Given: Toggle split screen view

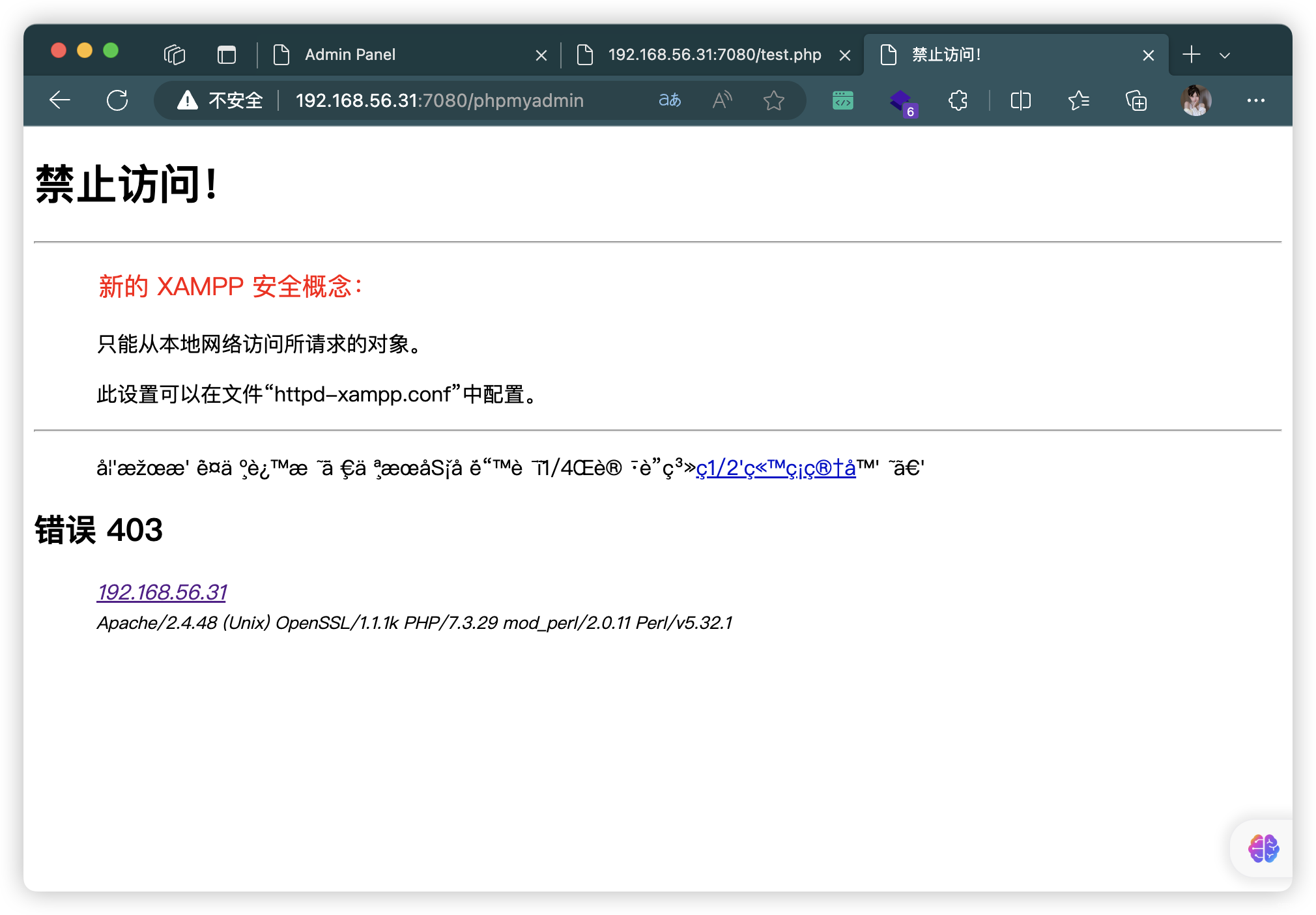Looking at the screenshot, I should click(x=1020, y=100).
